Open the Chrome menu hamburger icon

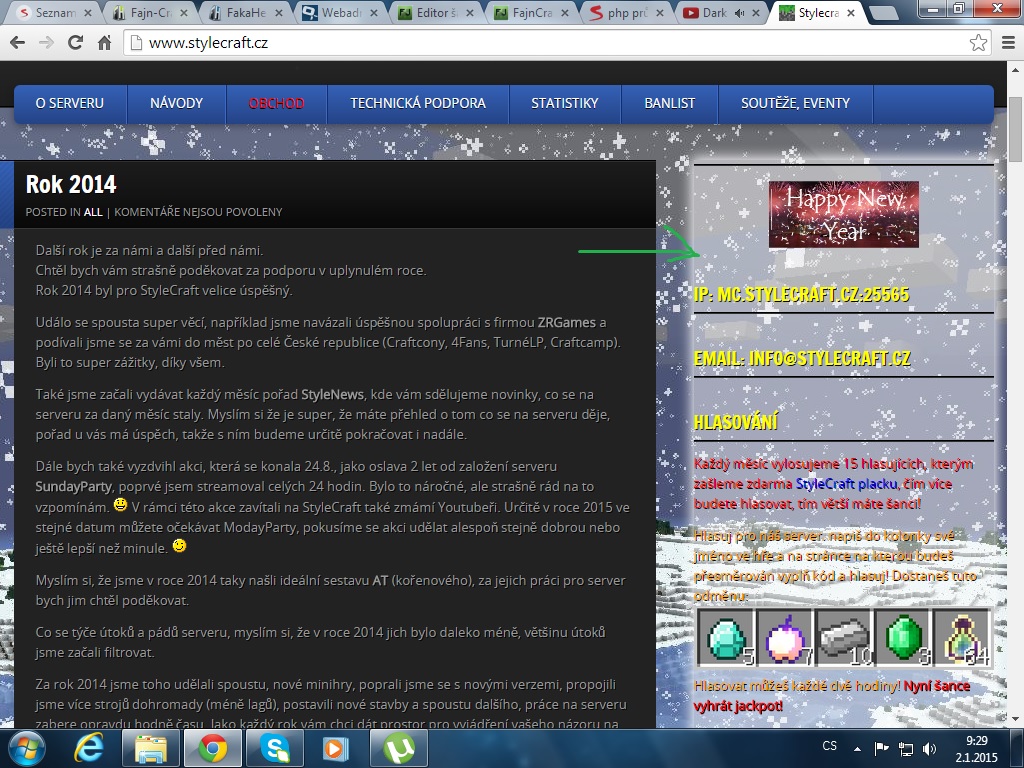pyautogui.click(x=1008, y=43)
